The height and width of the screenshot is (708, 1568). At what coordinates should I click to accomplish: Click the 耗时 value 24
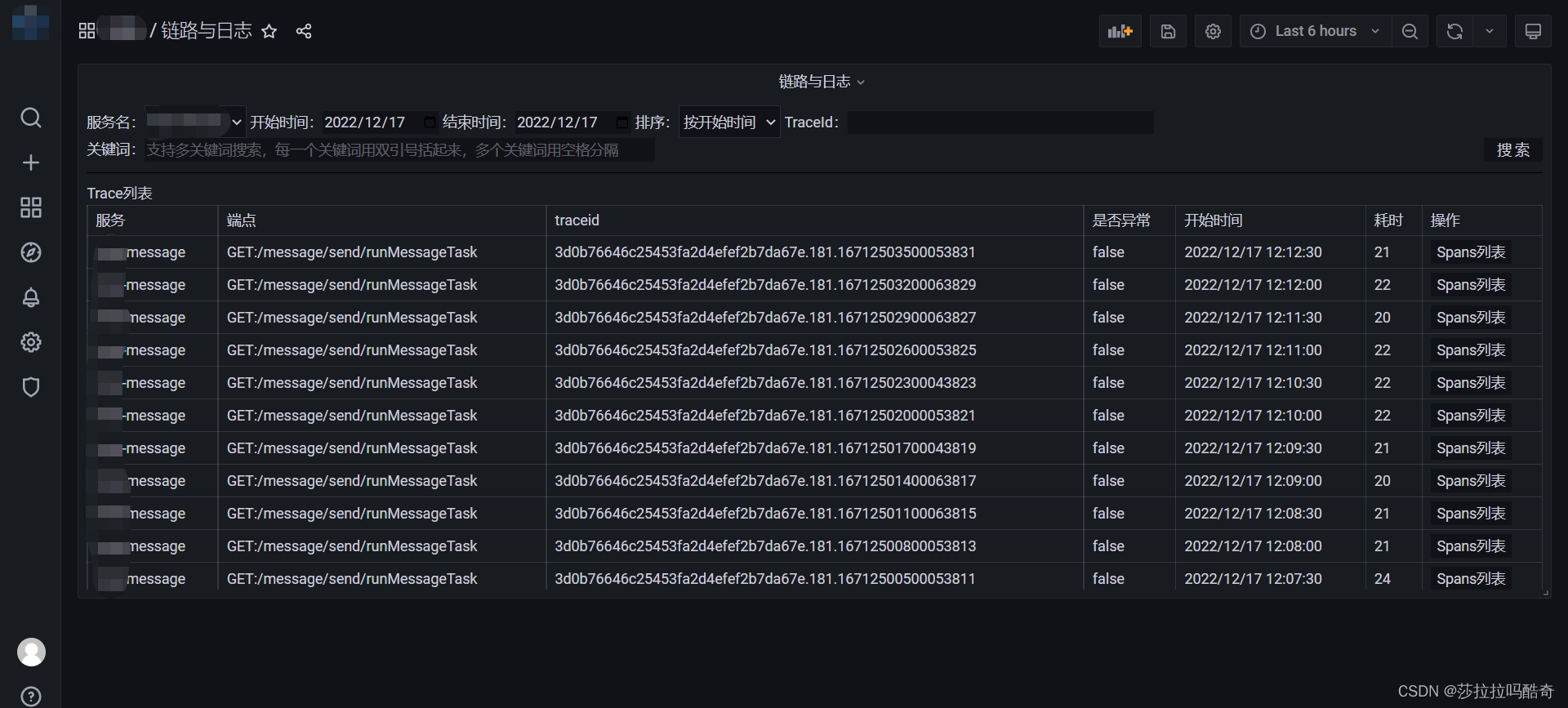pyautogui.click(x=1382, y=579)
